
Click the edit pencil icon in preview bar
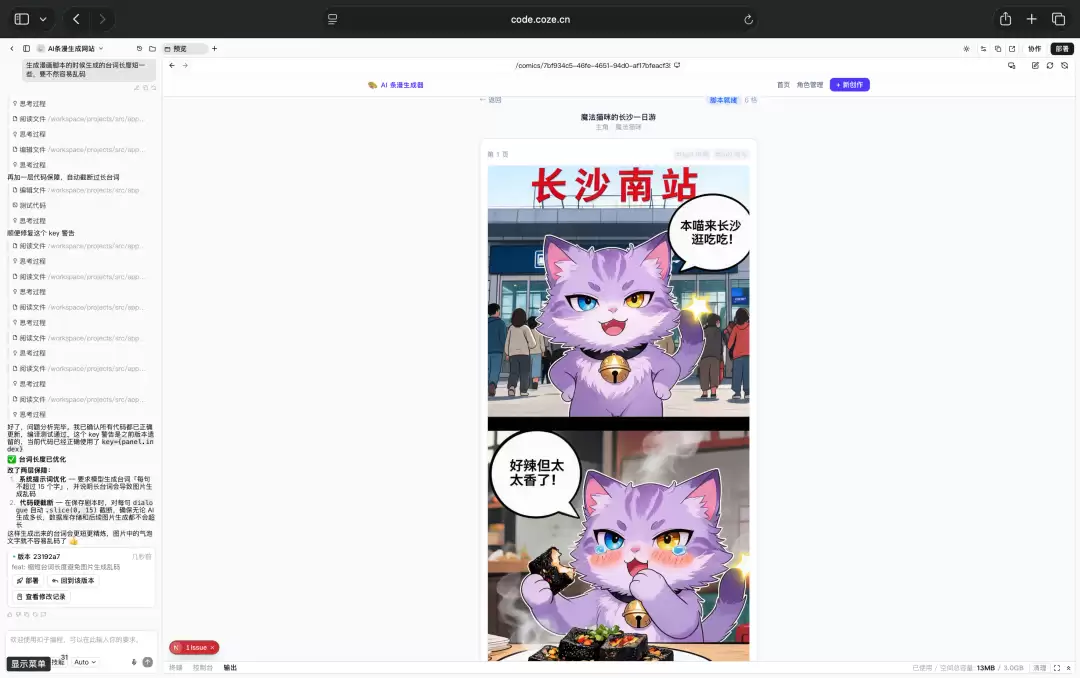[x=1035, y=65]
